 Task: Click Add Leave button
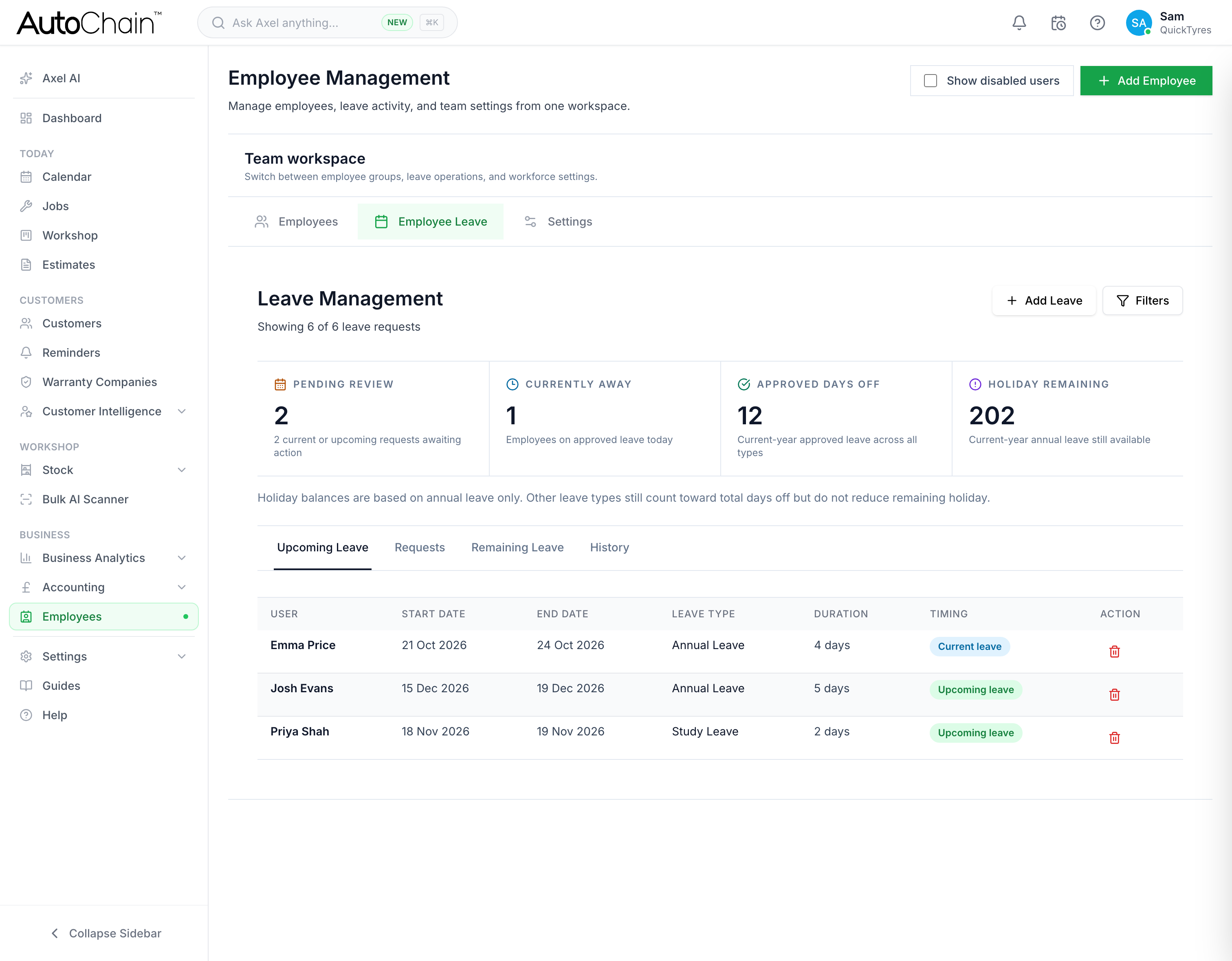click(x=1044, y=301)
